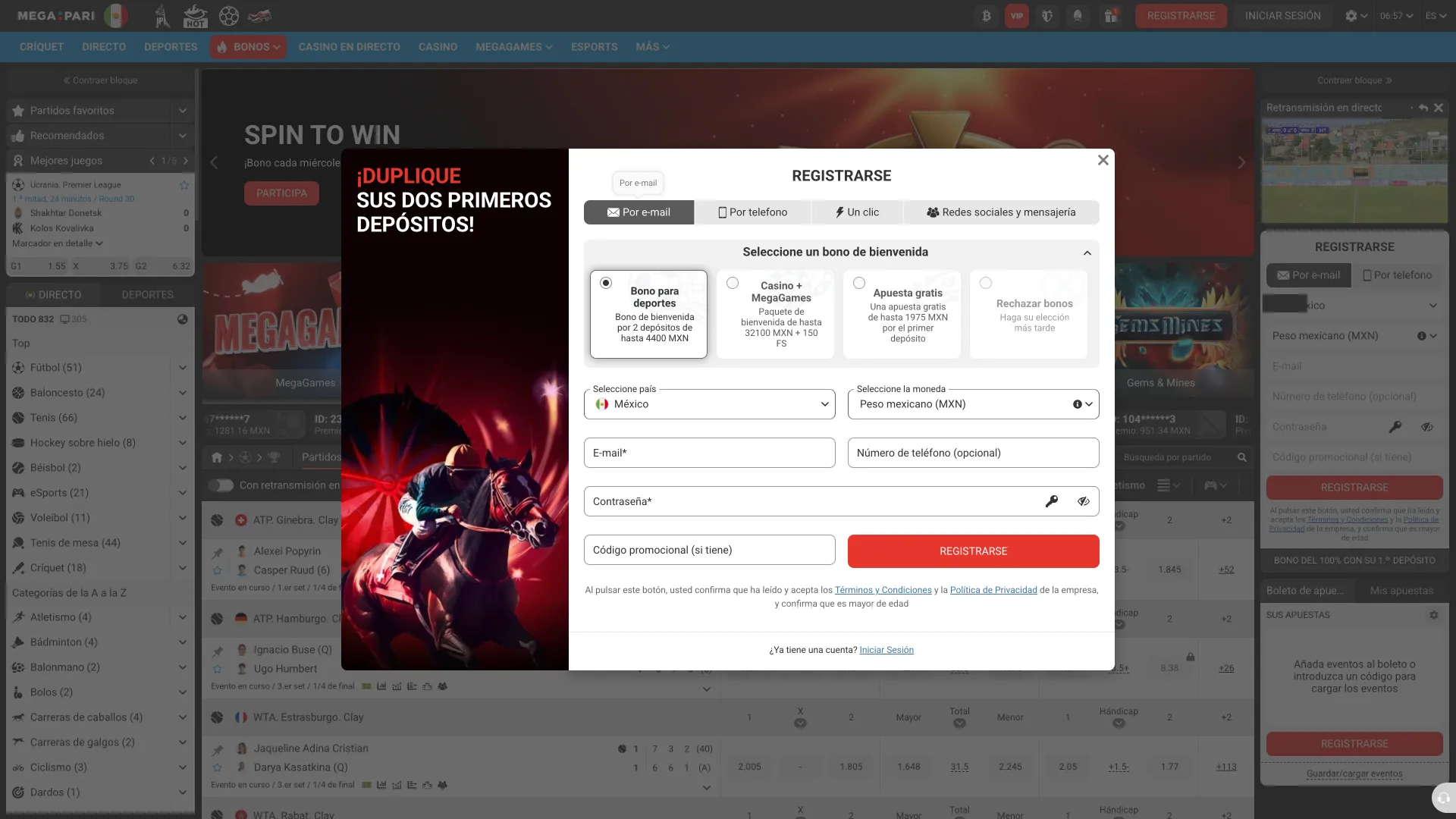Favorite the Ucrania Premier League match star

coord(184,185)
